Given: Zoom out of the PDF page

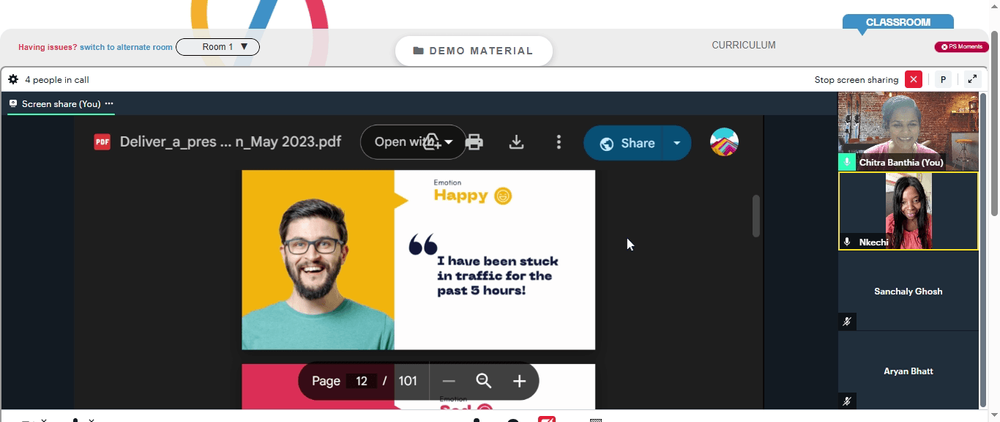Looking at the screenshot, I should tap(448, 381).
